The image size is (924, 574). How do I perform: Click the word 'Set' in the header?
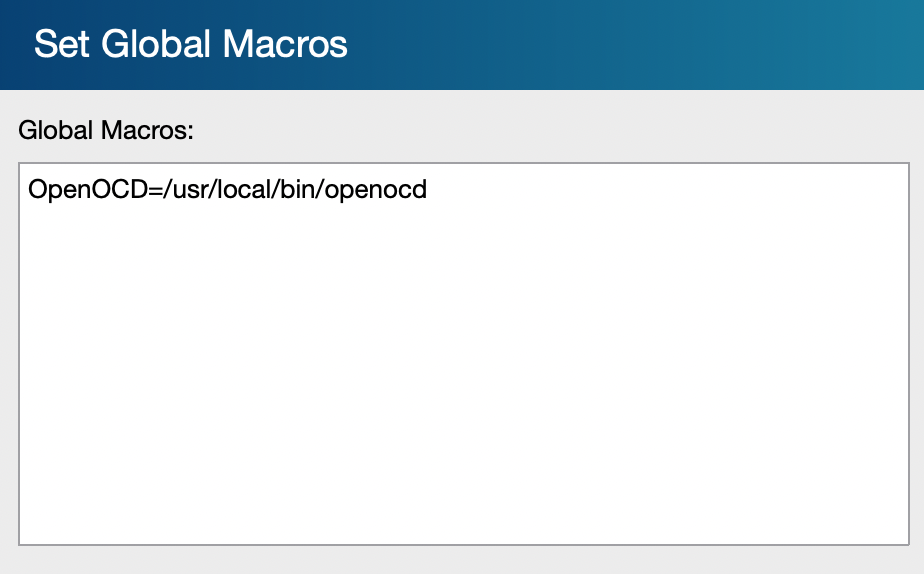[x=61, y=44]
